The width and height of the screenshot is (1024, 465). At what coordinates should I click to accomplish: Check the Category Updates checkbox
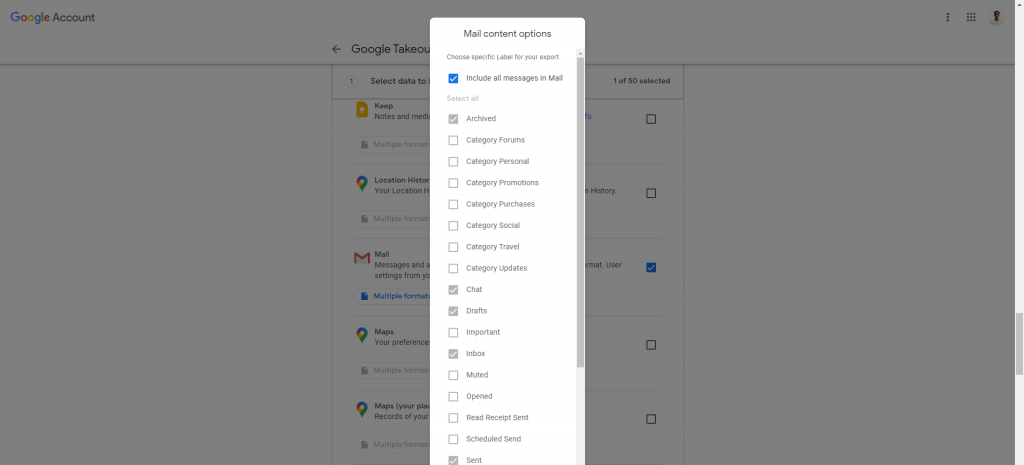click(453, 268)
